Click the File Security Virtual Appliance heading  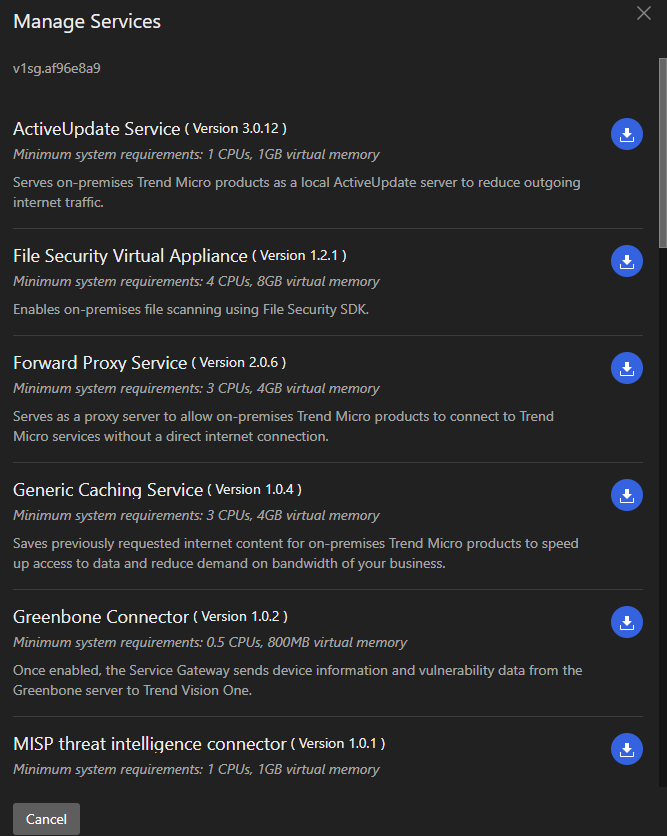point(130,256)
